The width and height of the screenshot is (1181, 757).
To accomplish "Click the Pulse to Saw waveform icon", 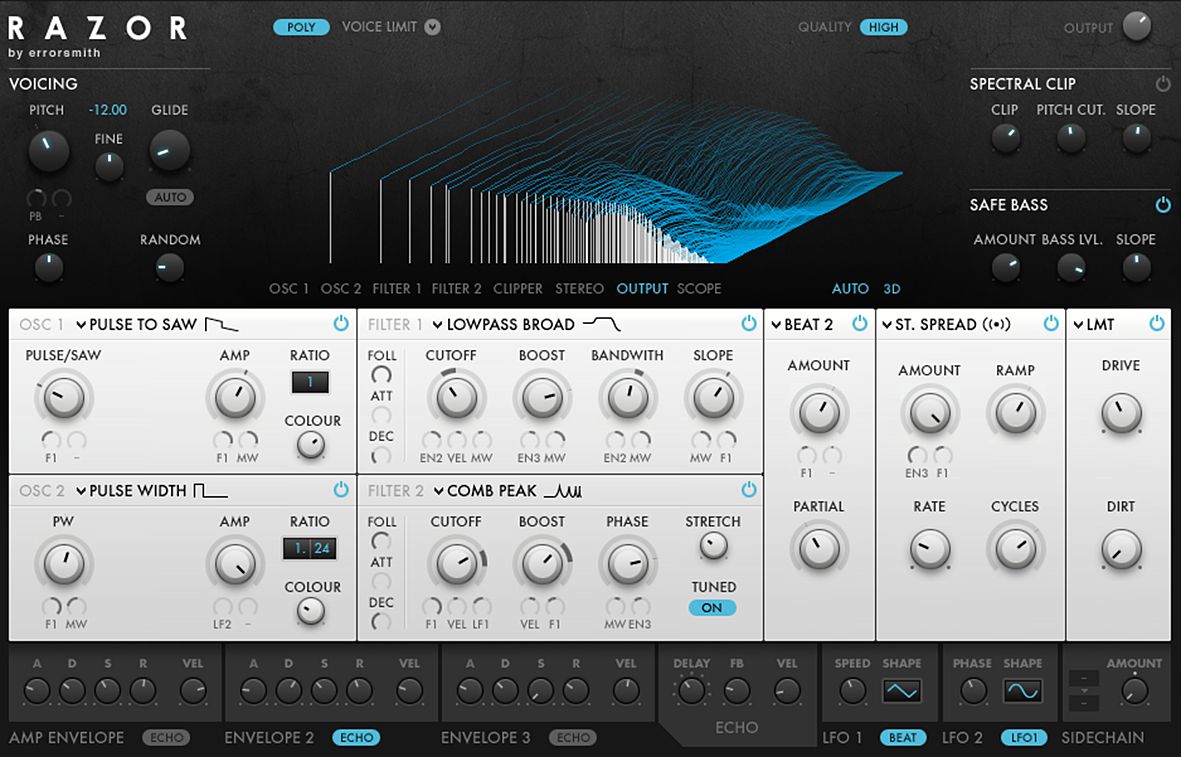I will (x=222, y=323).
